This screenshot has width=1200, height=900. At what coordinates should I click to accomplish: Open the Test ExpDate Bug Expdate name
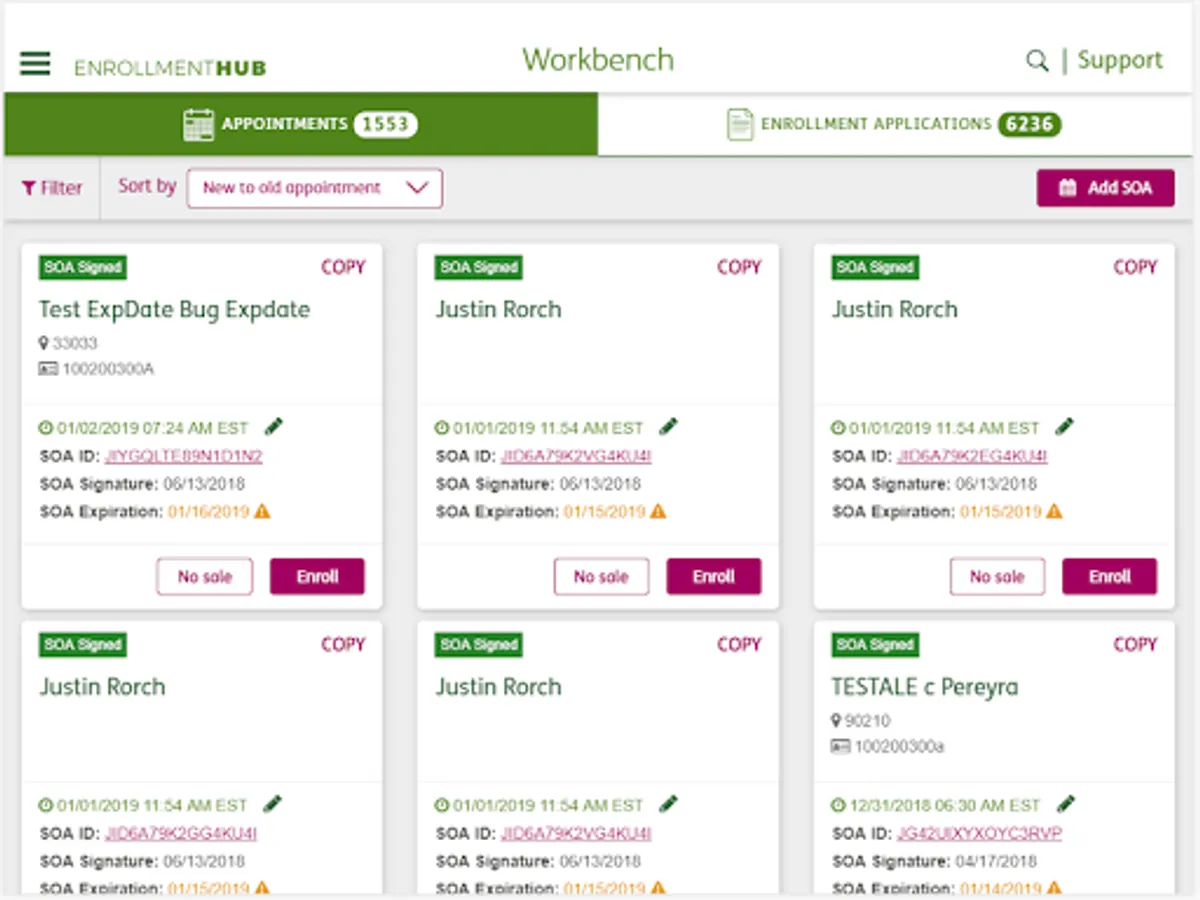(x=175, y=310)
